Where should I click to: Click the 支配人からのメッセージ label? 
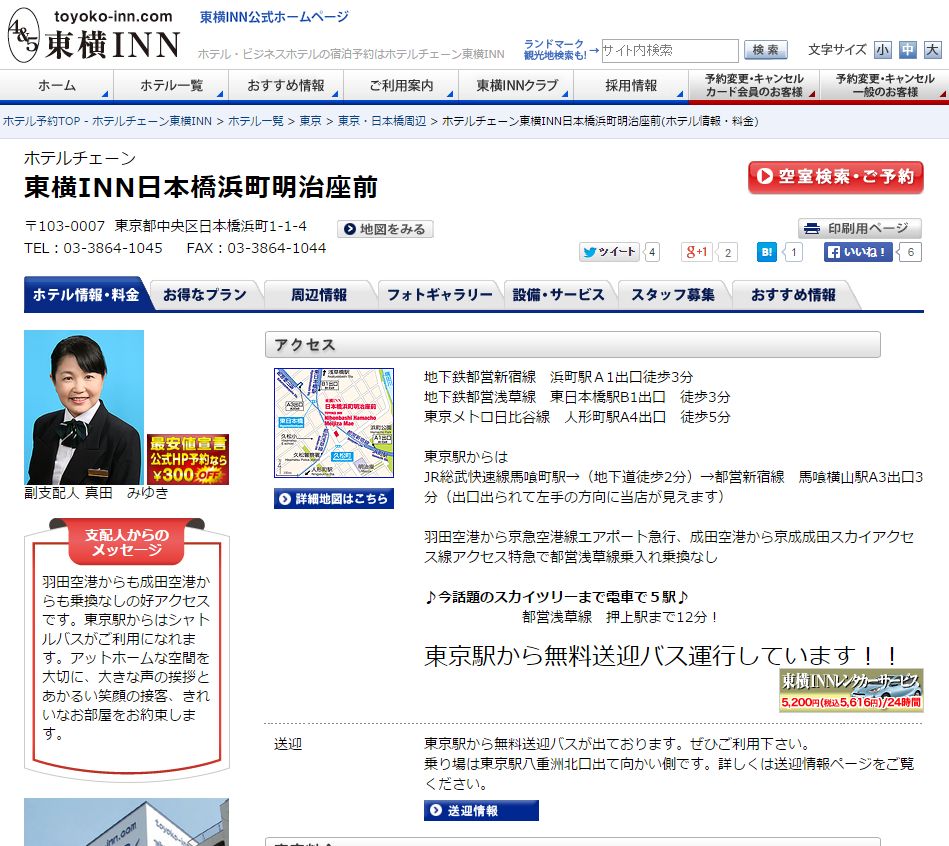[126, 542]
